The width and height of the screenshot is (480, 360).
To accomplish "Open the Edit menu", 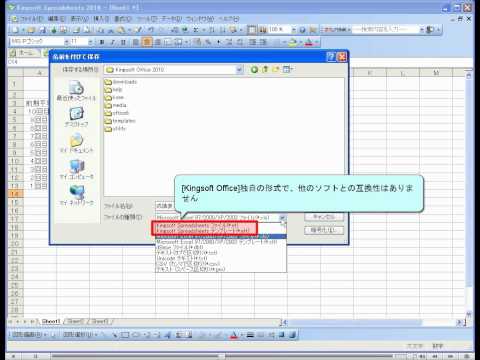I will click(x=56, y=19).
